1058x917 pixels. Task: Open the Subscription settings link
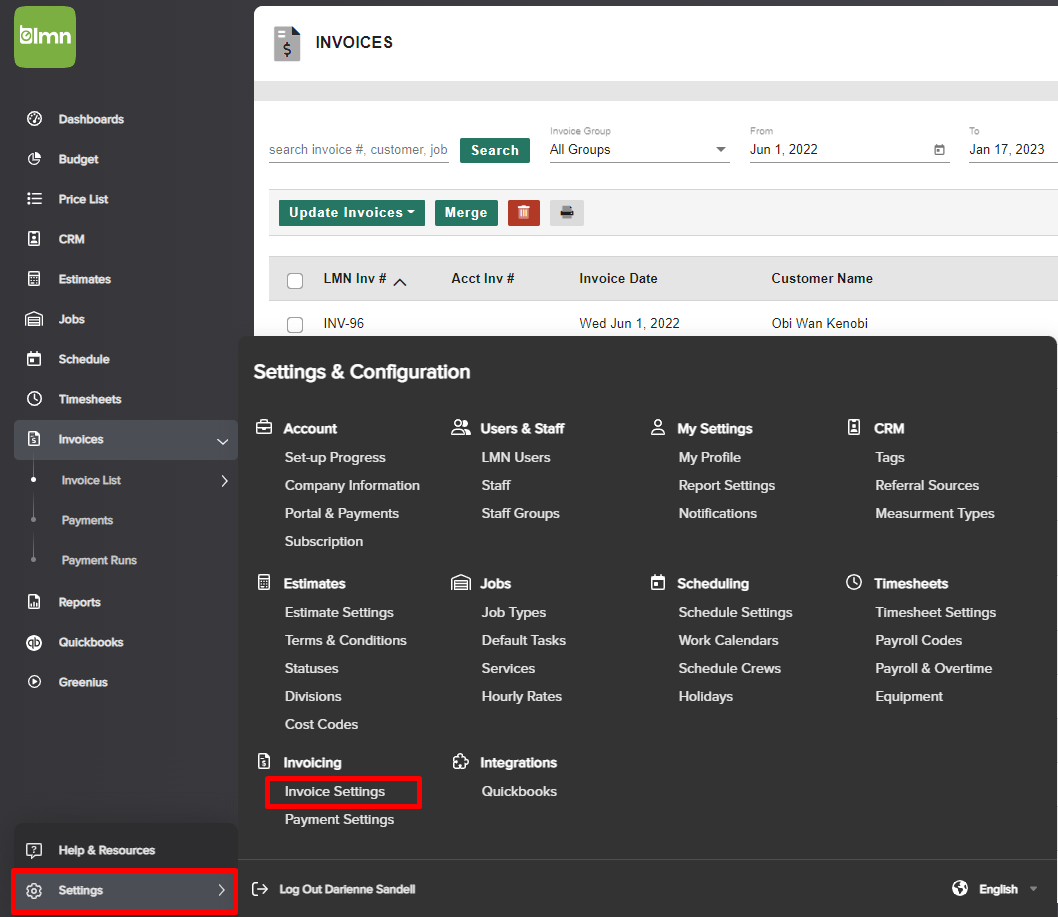tap(324, 541)
